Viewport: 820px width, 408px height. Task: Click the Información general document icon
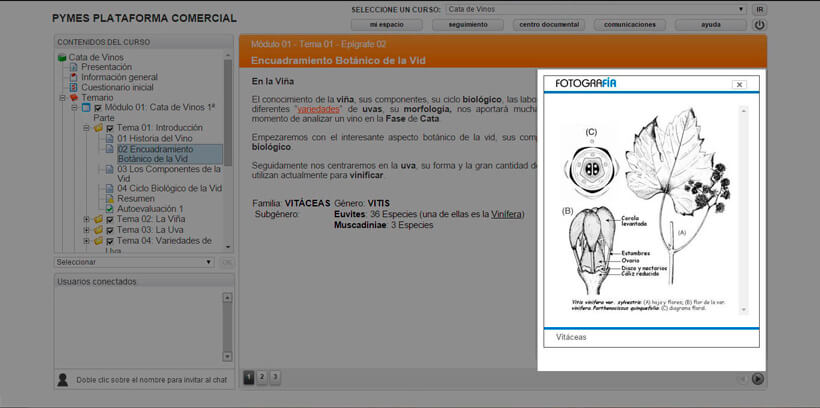(x=73, y=77)
